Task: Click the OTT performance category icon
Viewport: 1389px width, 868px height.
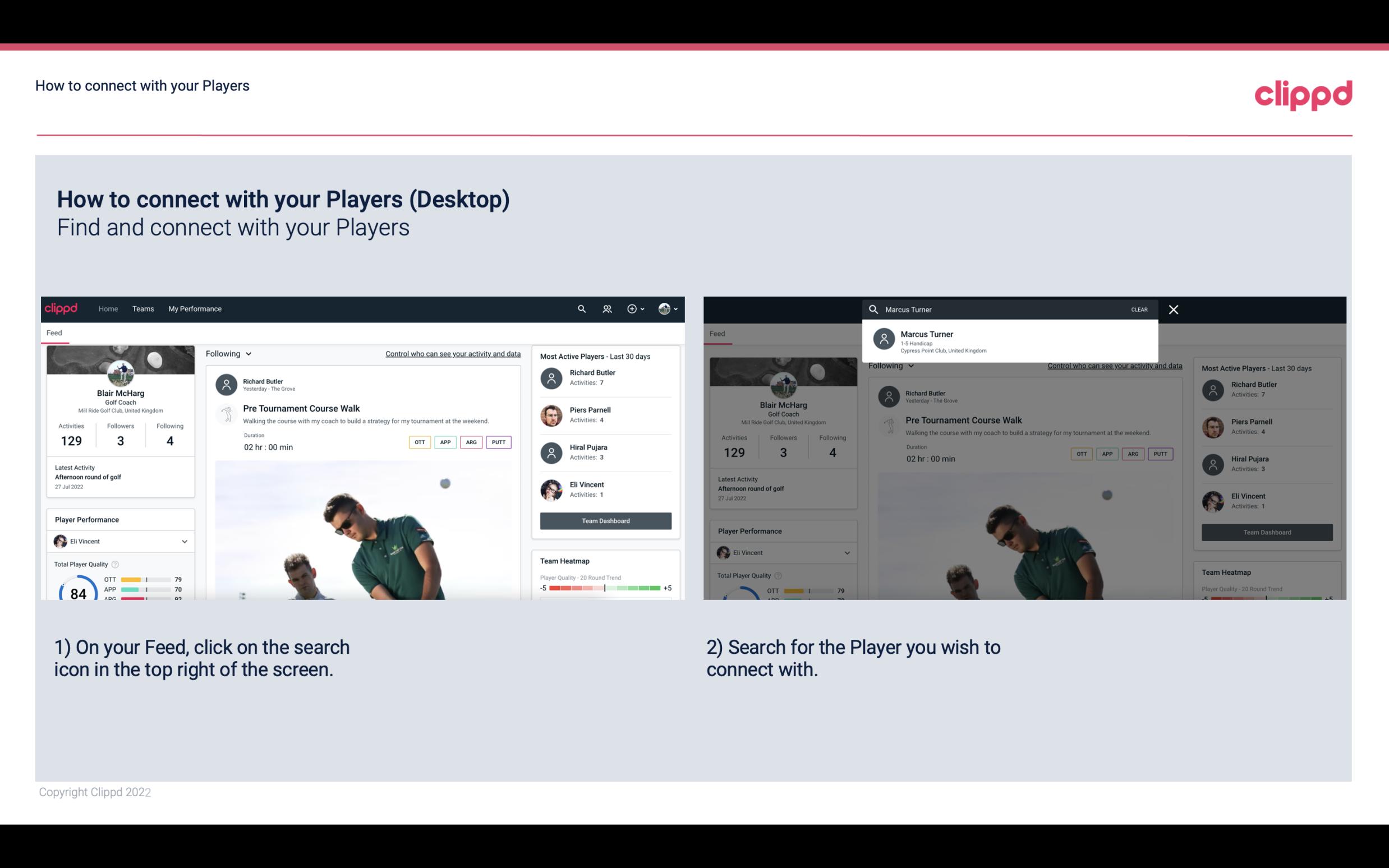Action: pos(417,441)
